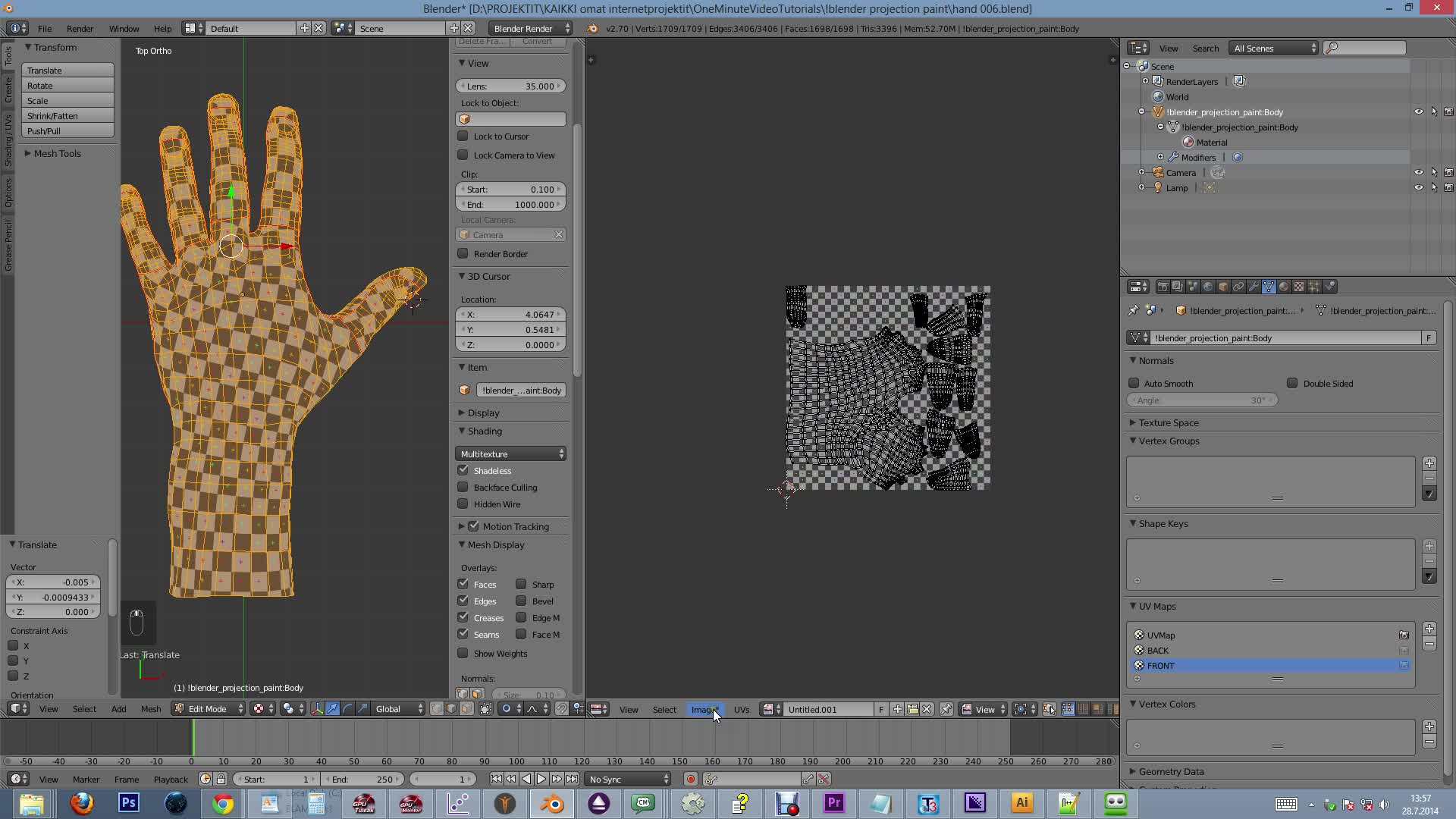Screen dimensions: 1456x819
Task: Open the Render menu
Action: (x=80, y=29)
